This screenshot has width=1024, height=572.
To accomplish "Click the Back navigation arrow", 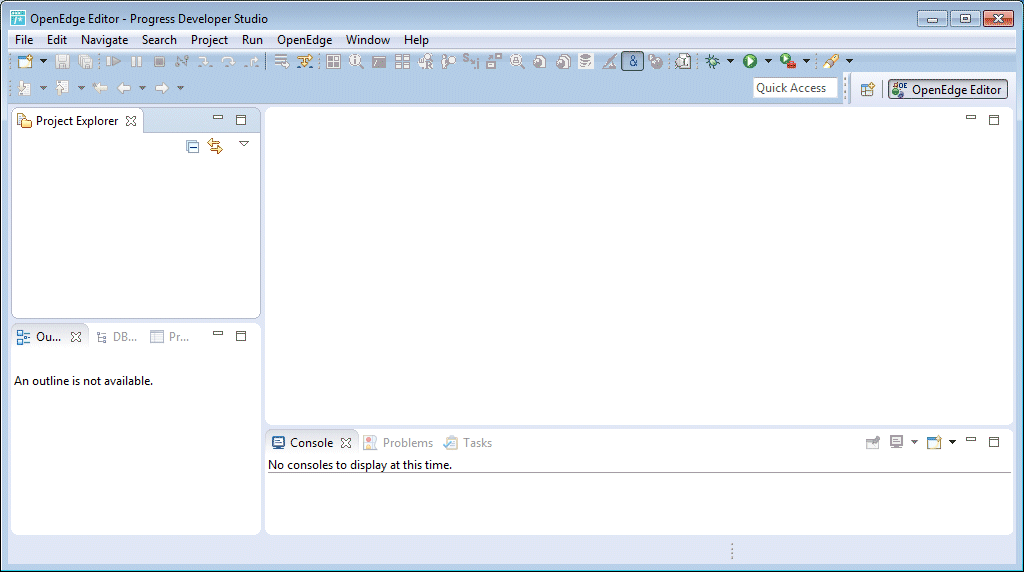I will [124, 87].
